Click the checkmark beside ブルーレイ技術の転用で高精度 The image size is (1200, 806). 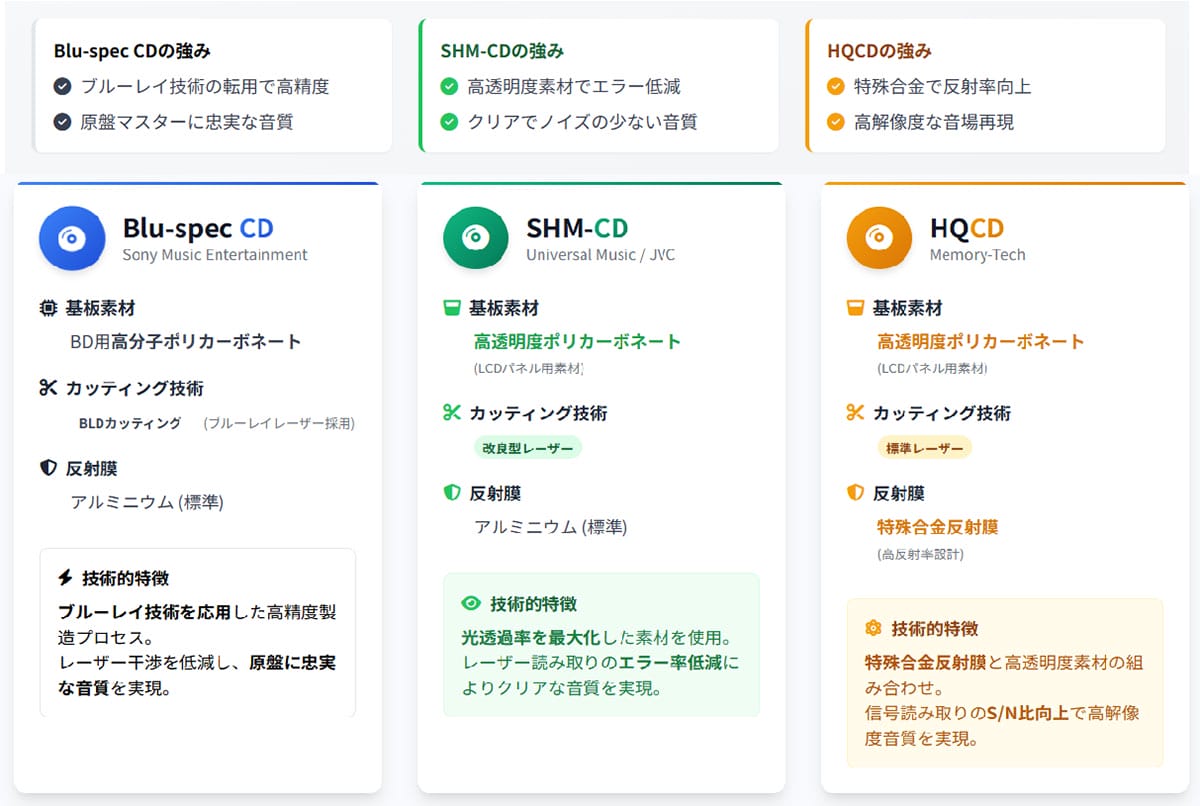[x=62, y=87]
